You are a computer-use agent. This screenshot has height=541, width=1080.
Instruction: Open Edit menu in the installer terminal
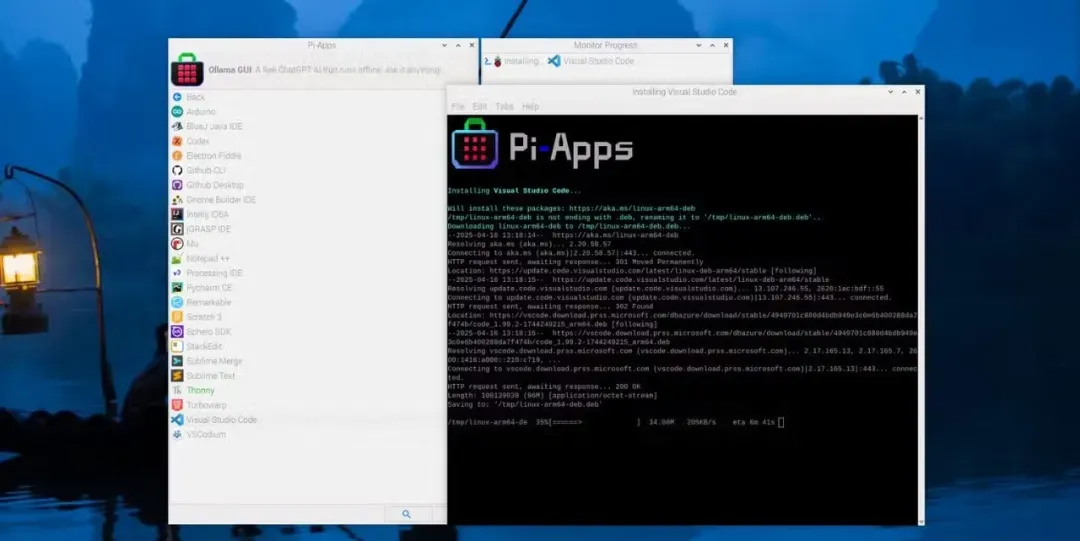click(x=480, y=107)
